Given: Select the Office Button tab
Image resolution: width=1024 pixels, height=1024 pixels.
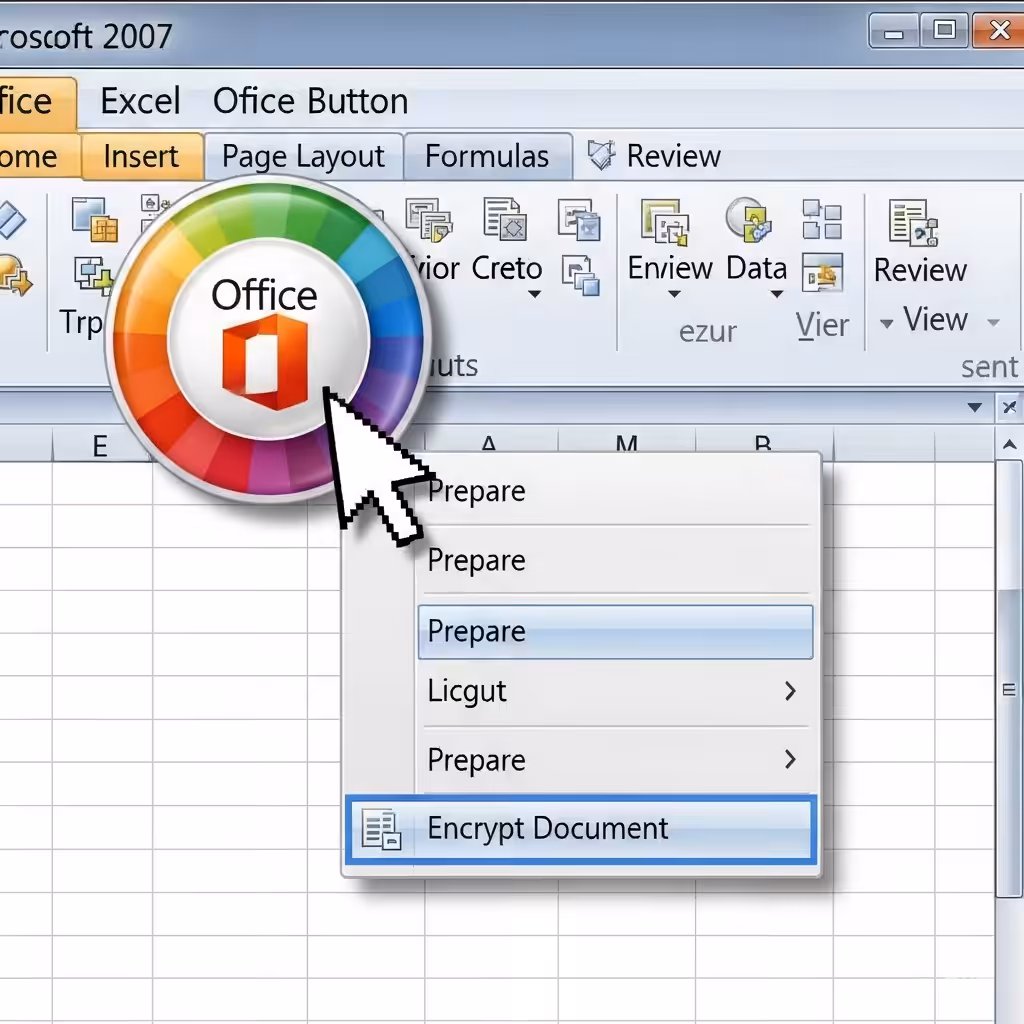Looking at the screenshot, I should (311, 101).
